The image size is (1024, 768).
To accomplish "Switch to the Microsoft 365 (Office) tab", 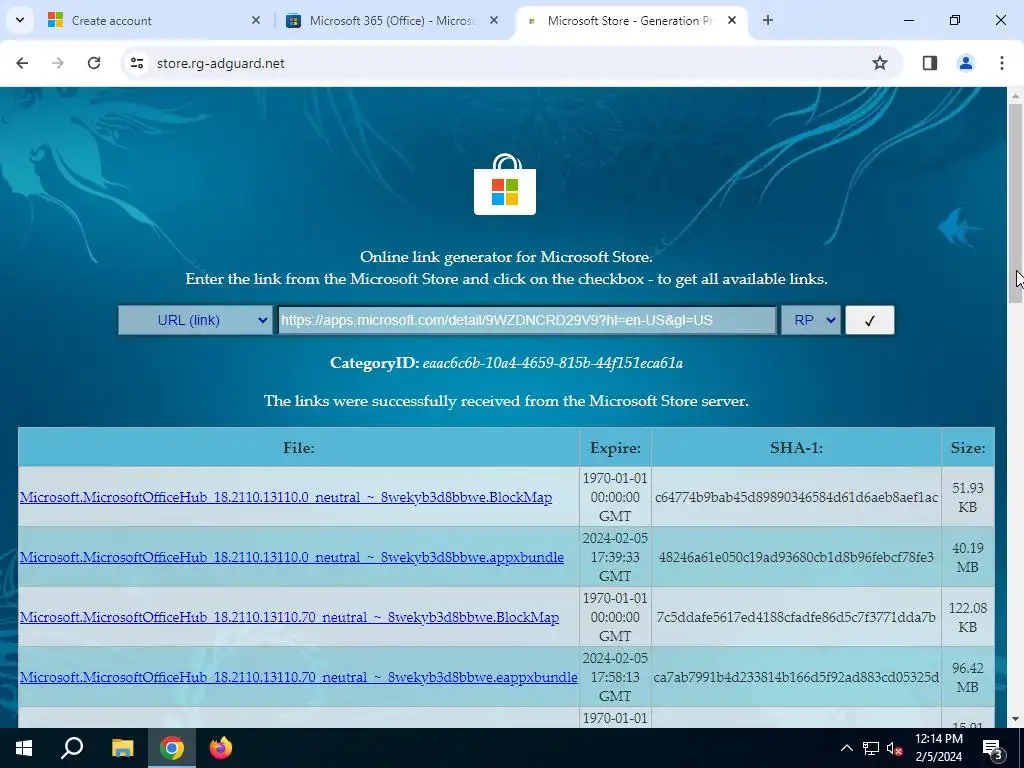I will (393, 20).
